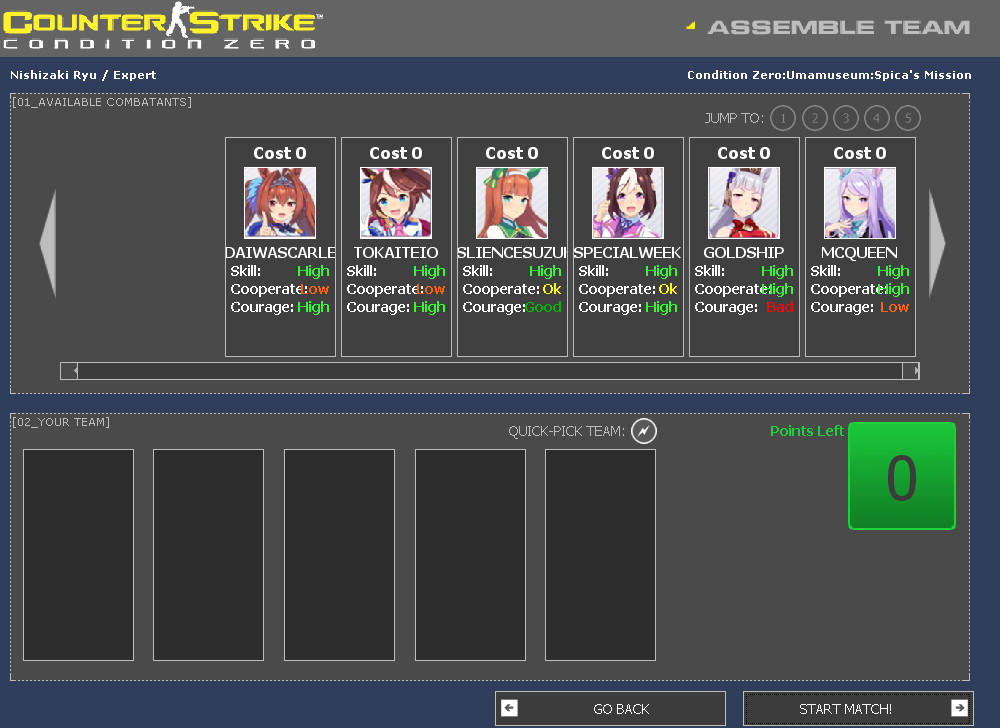Click the MCQUEEN name label

[x=859, y=252]
